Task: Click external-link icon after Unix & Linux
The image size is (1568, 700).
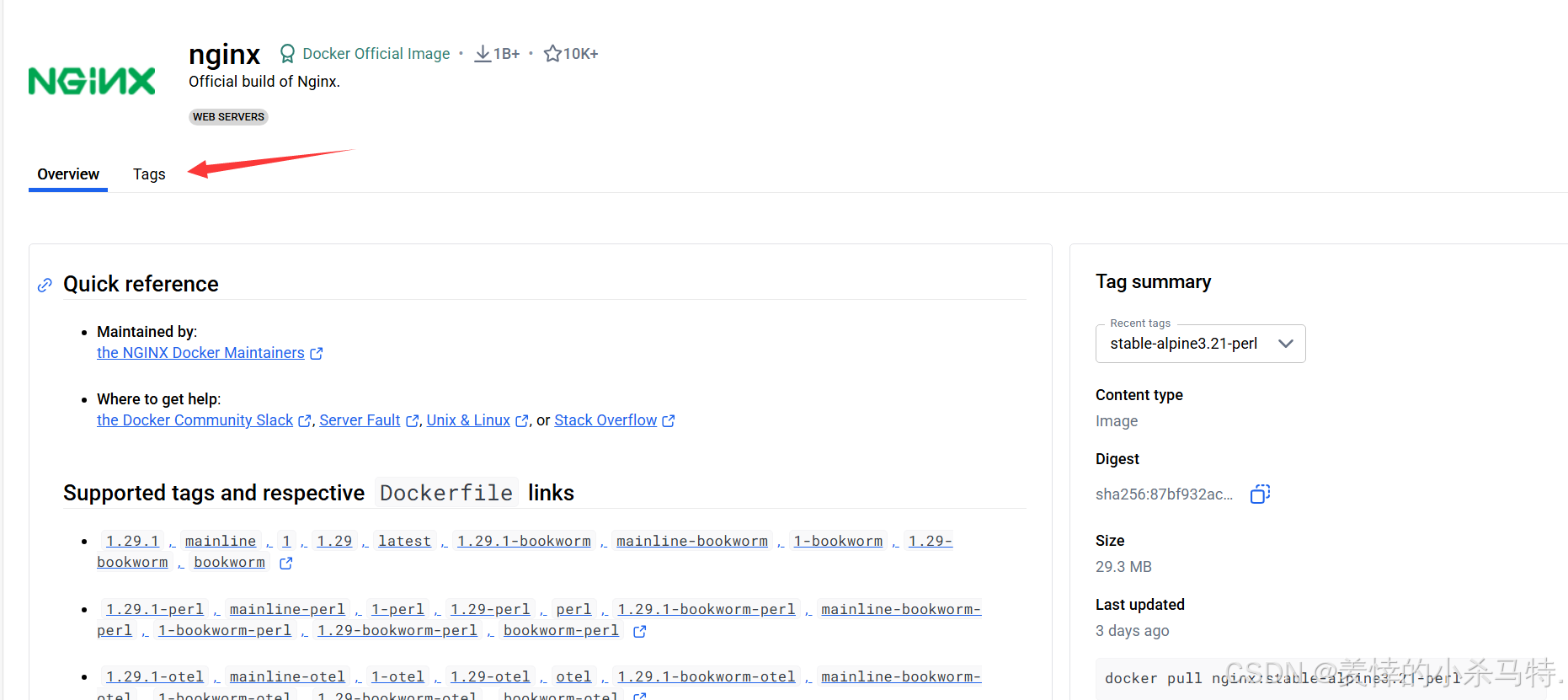Action: (522, 421)
